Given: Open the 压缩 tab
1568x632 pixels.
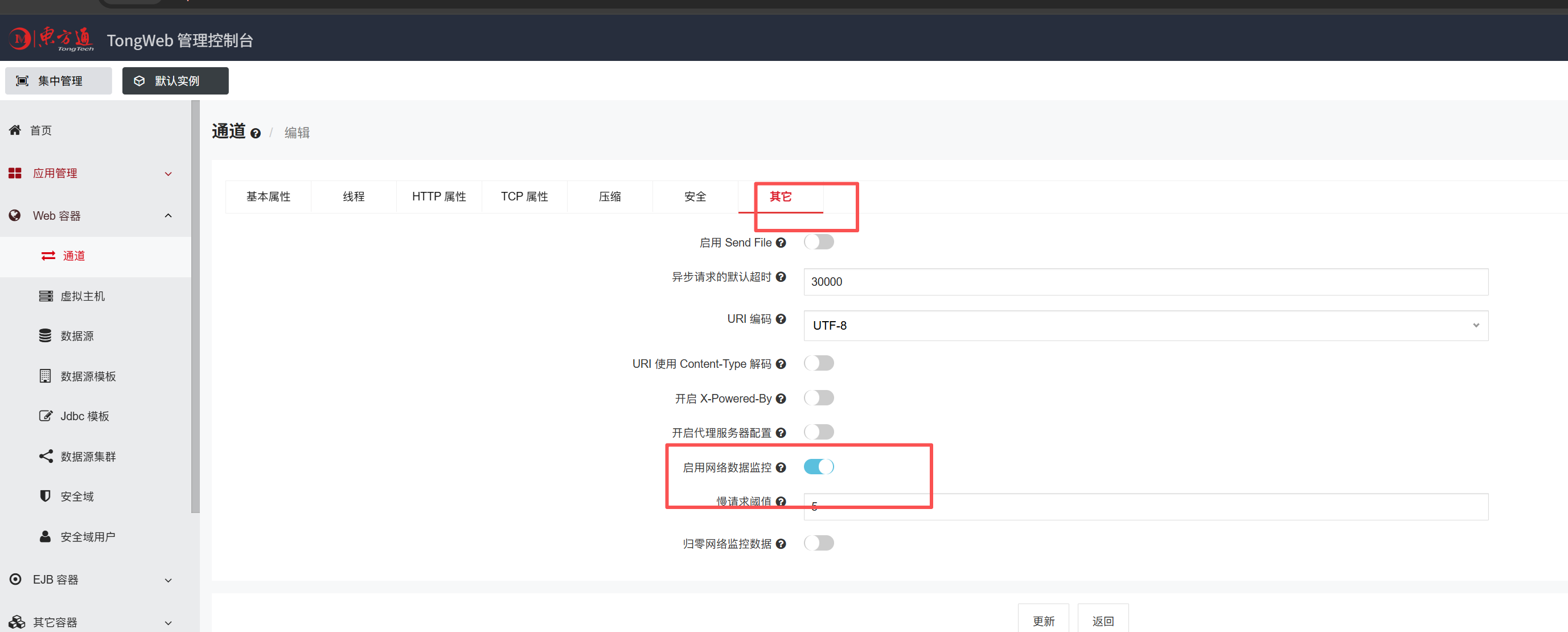Looking at the screenshot, I should (x=609, y=196).
